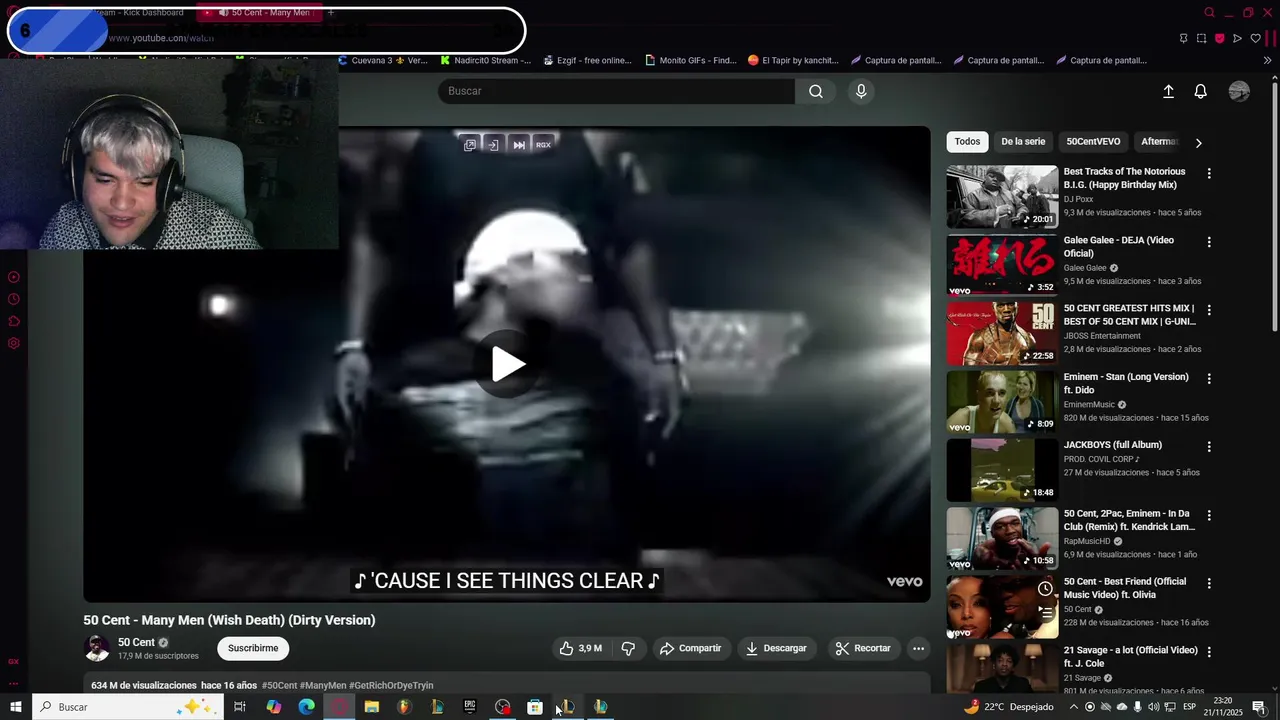
Task: Open the YouTube upload/create icon
Action: 1168,91
